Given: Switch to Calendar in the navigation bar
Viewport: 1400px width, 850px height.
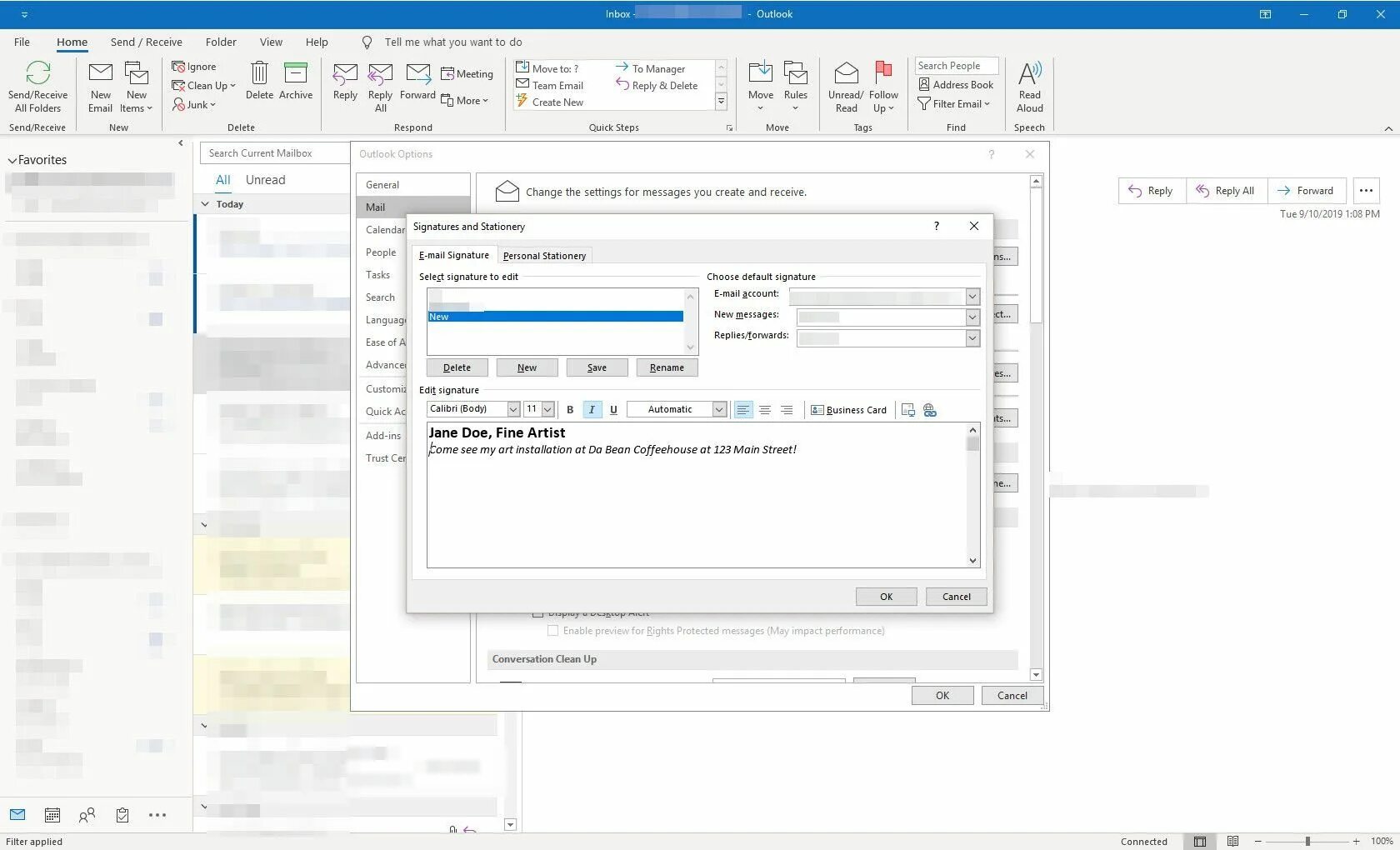Looking at the screenshot, I should point(52,815).
